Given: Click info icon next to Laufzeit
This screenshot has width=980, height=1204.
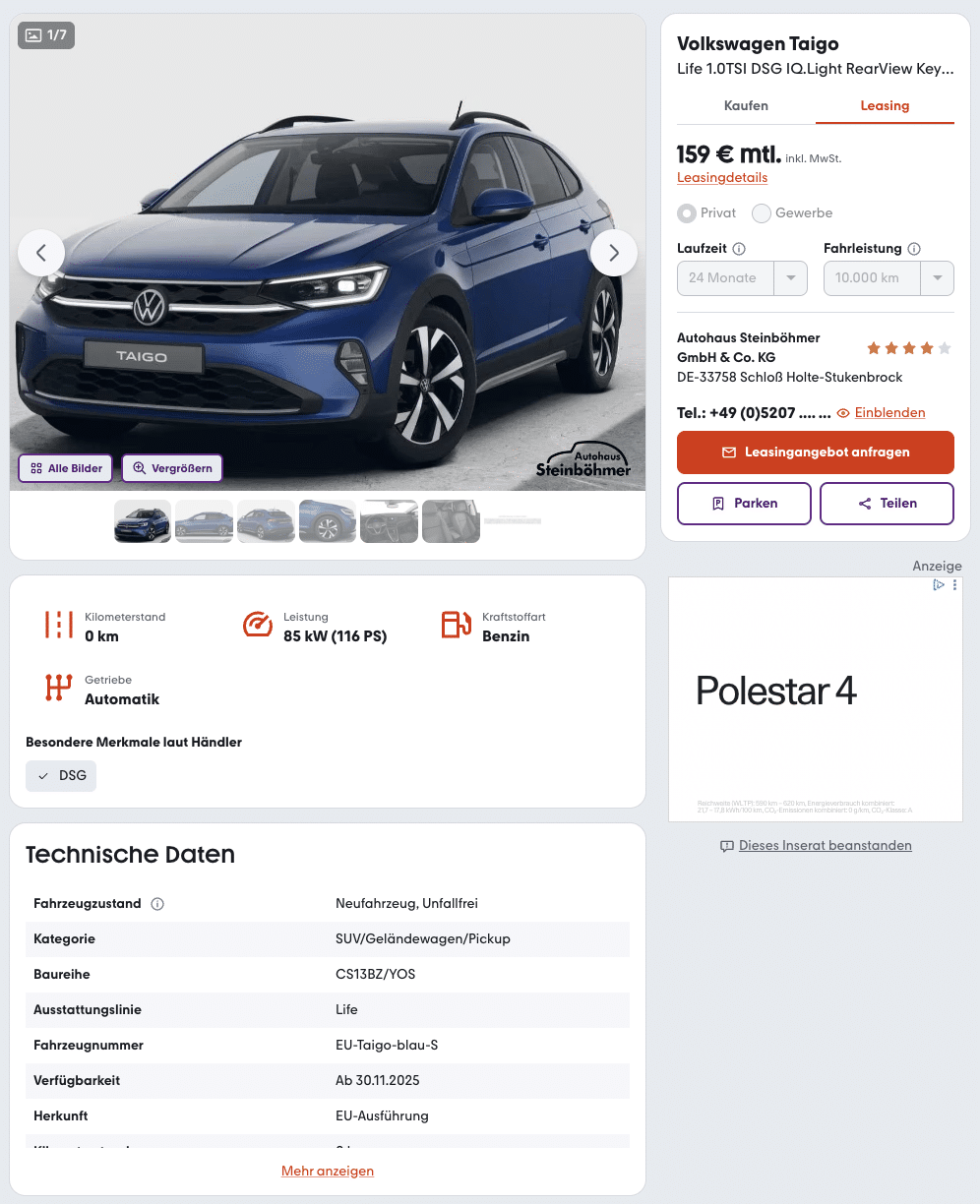Looking at the screenshot, I should coord(739,249).
